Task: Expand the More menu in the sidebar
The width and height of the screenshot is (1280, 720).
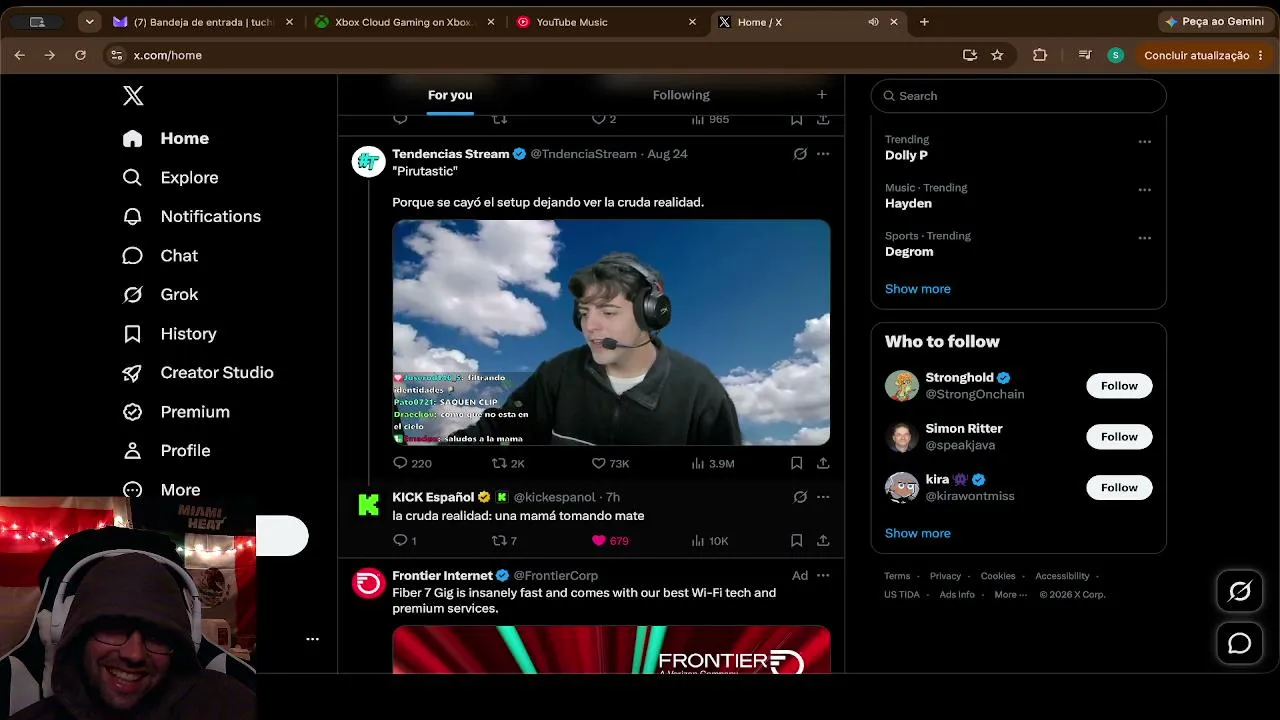Action: coord(161,490)
